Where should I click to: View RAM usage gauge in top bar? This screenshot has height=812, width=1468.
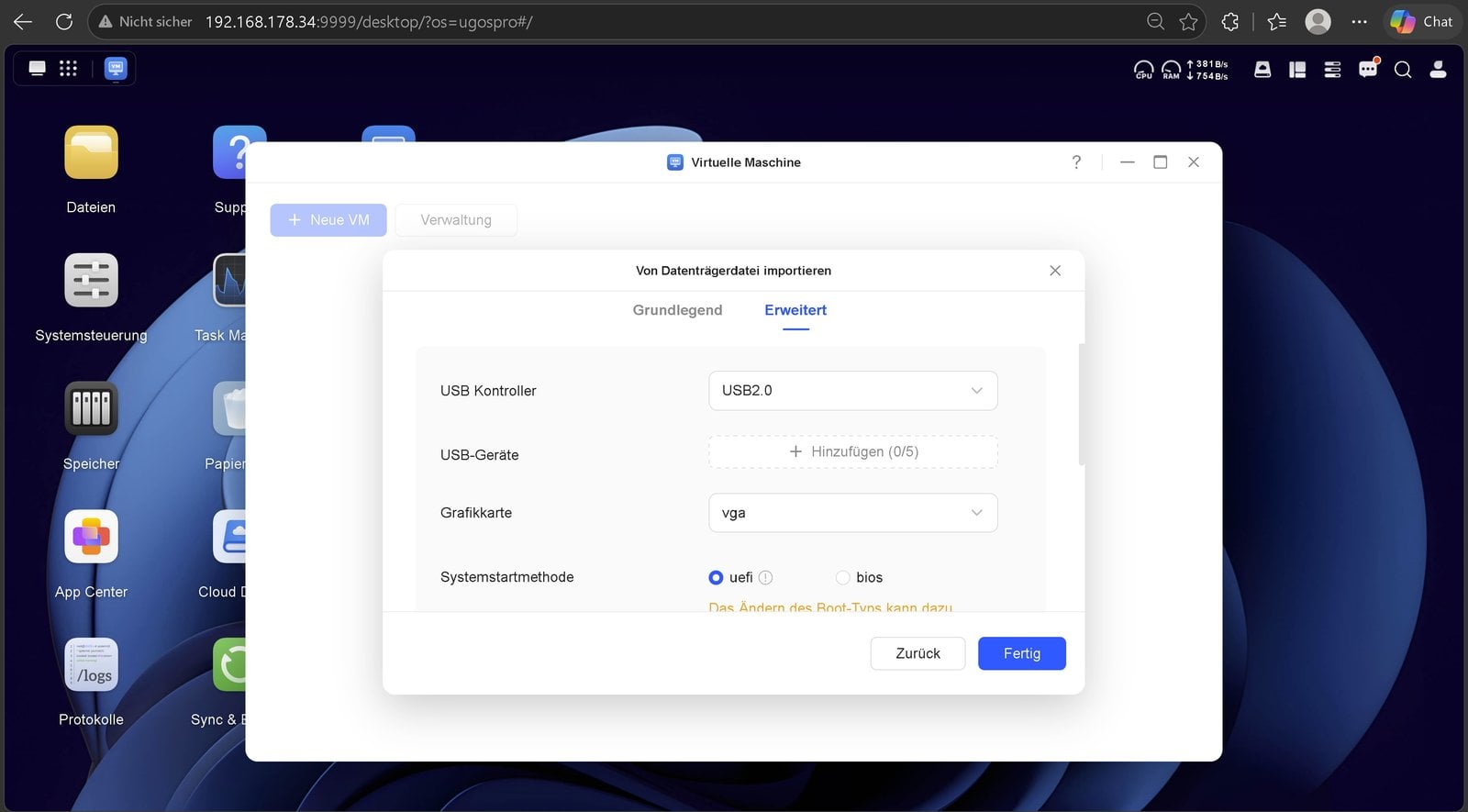(x=1172, y=70)
